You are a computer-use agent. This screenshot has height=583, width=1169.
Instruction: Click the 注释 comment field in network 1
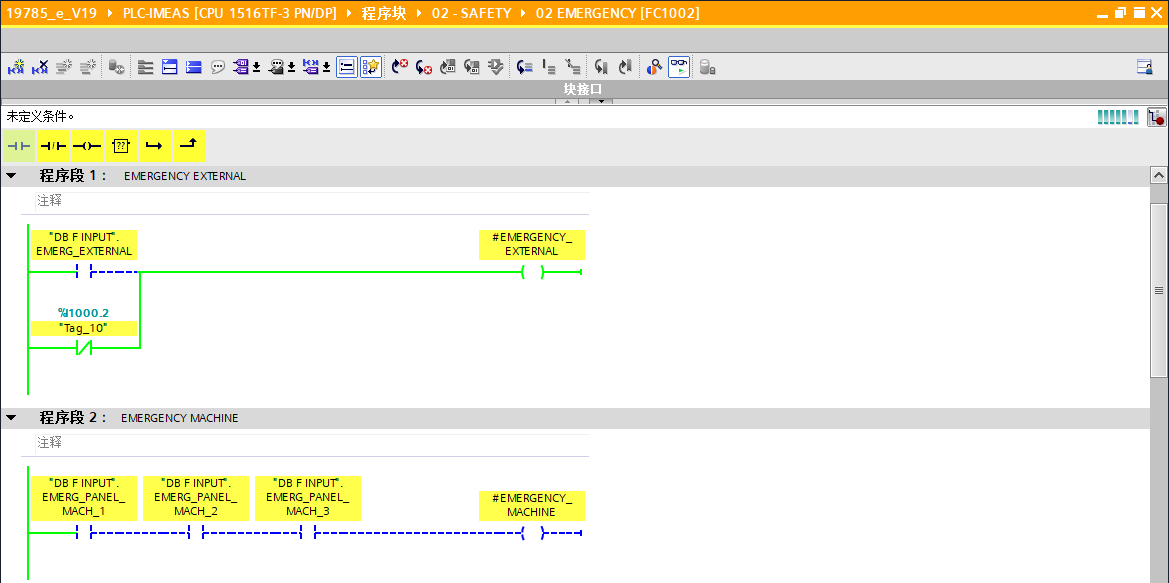[50, 201]
